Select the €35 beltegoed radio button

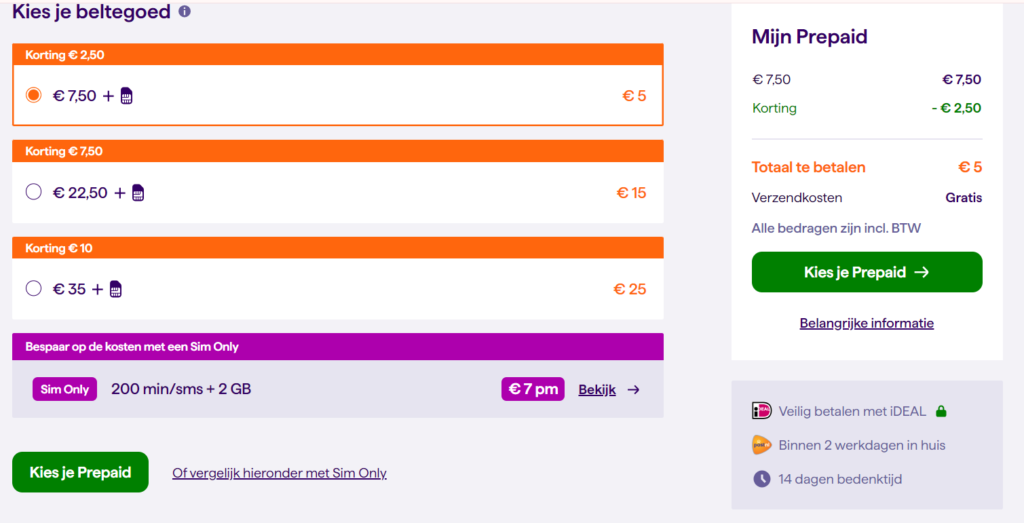[34, 289]
